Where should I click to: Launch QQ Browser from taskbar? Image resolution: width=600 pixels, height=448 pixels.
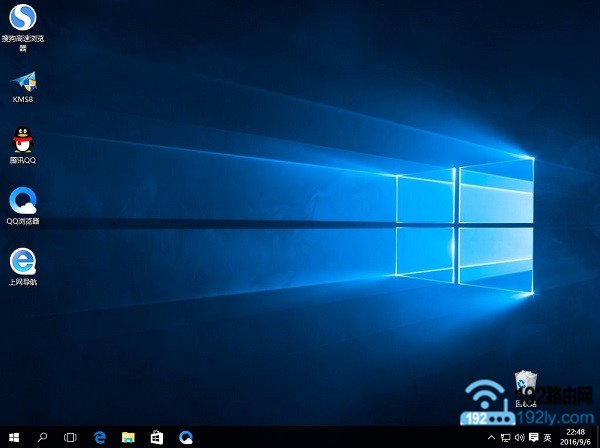click(x=186, y=437)
